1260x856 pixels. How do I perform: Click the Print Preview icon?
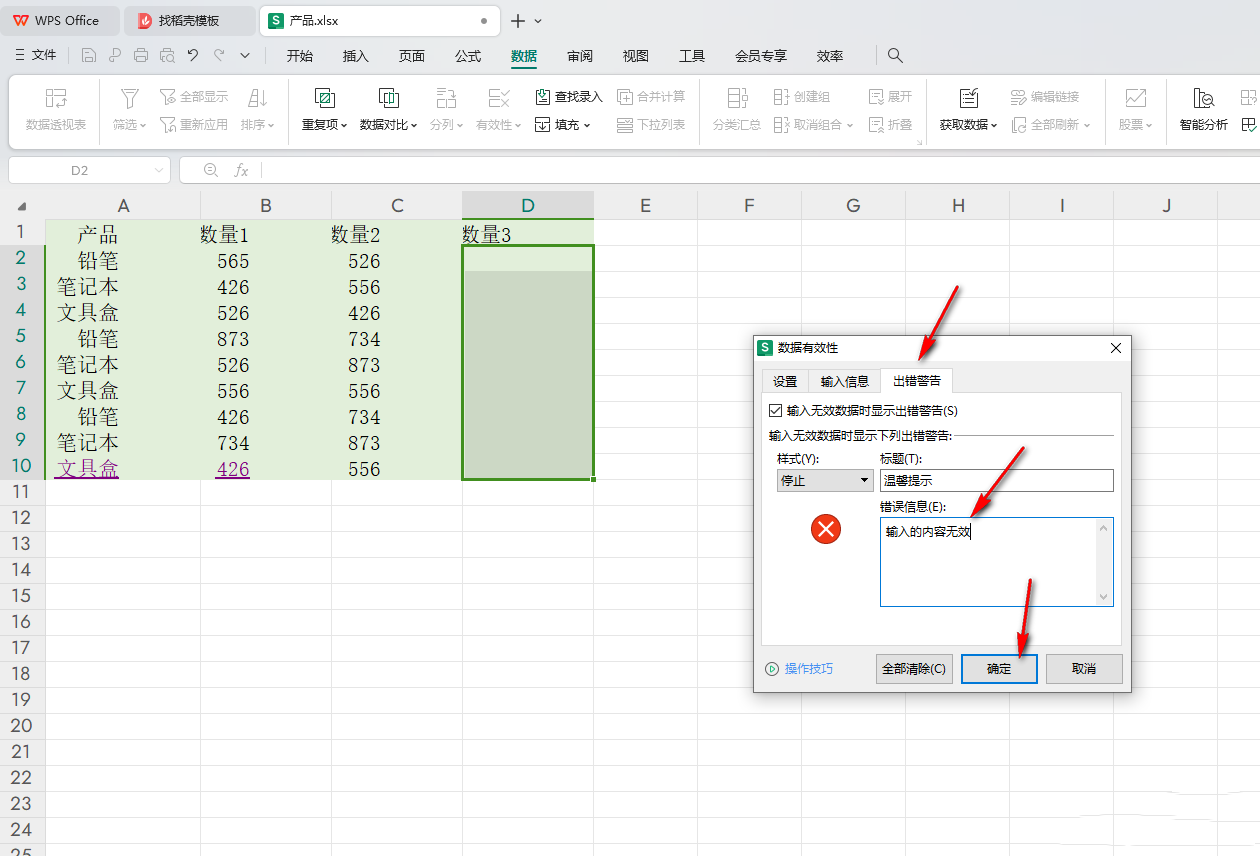167,56
